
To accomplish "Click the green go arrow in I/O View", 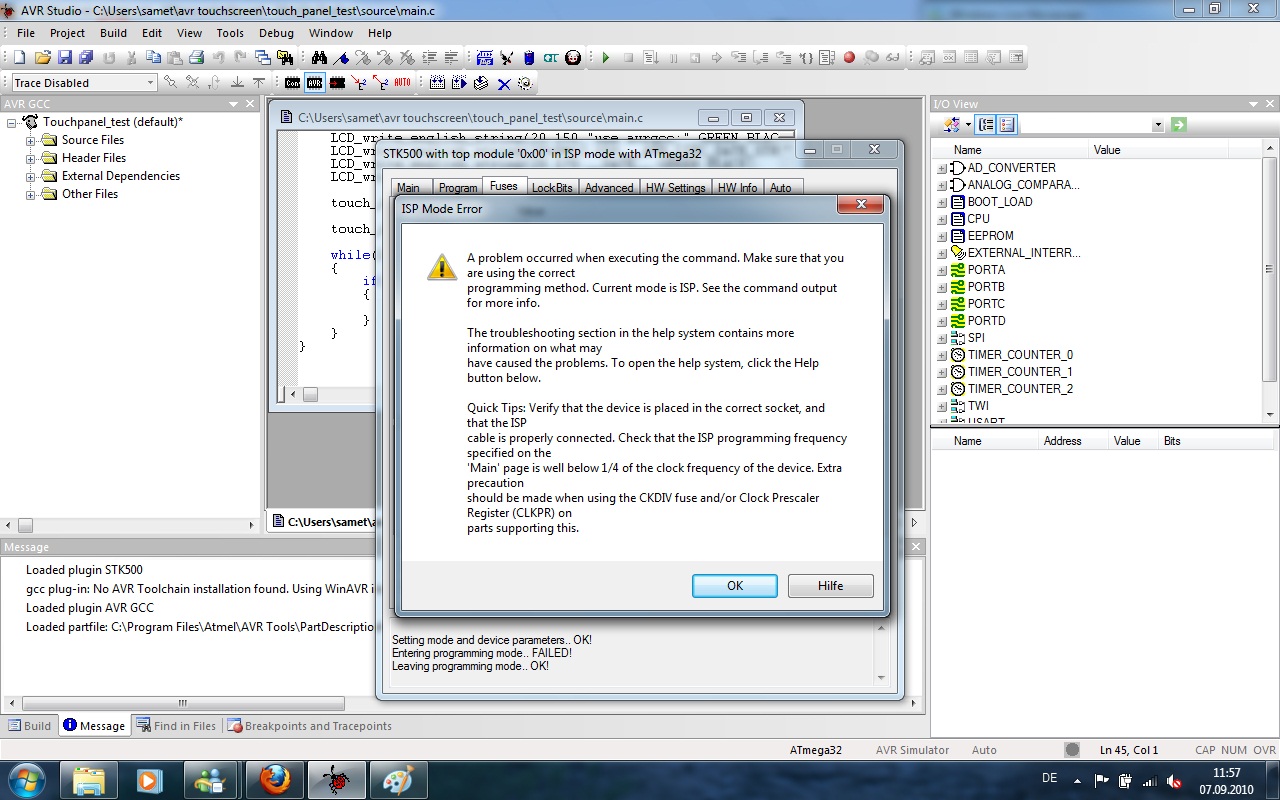I will [1179, 125].
